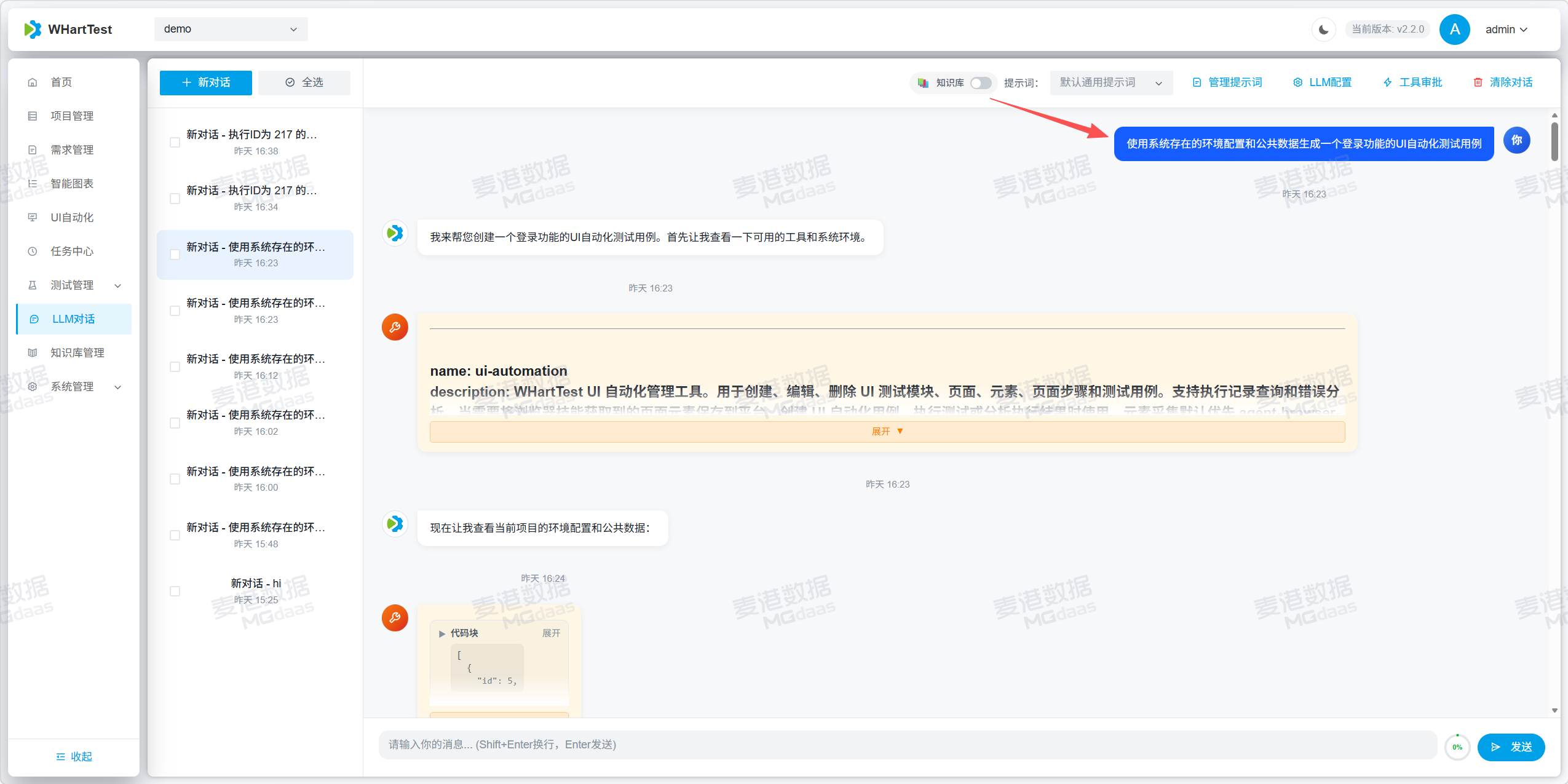This screenshot has height=784, width=1568.
Task: Open 知识库管理 sidebar item
Action: 77,353
